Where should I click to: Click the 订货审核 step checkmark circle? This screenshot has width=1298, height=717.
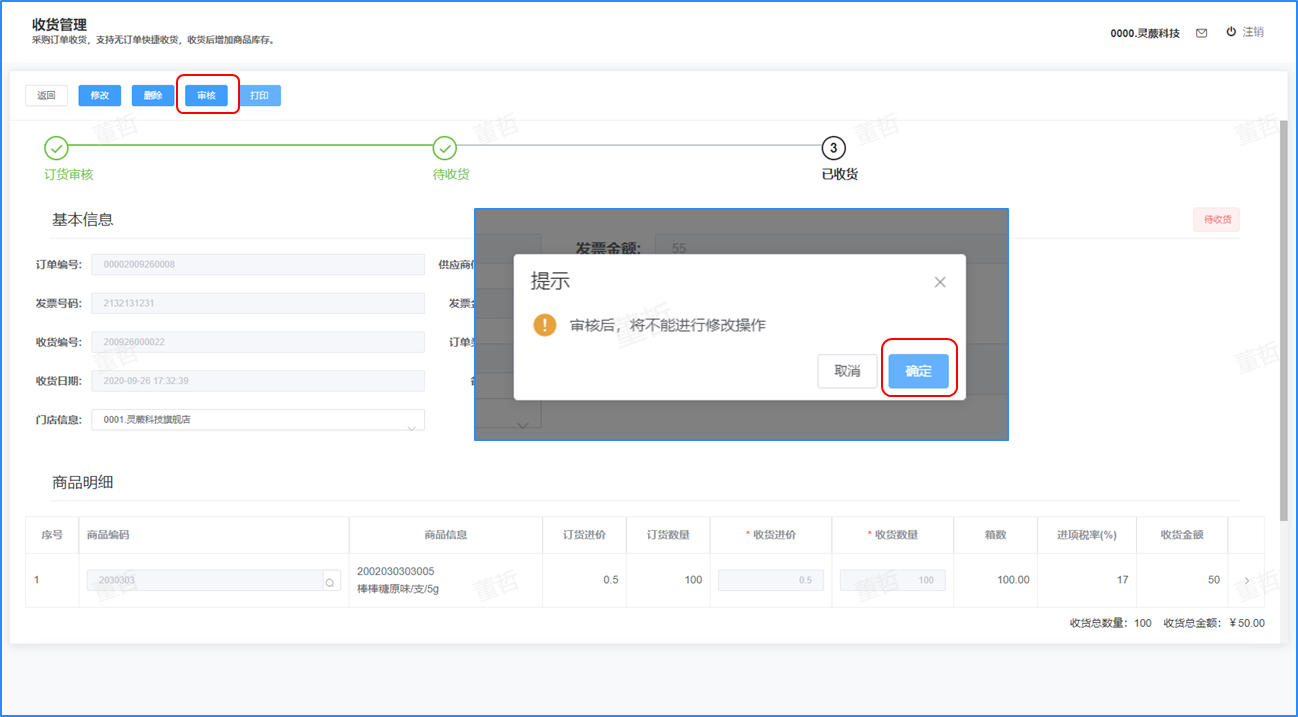pos(56,149)
